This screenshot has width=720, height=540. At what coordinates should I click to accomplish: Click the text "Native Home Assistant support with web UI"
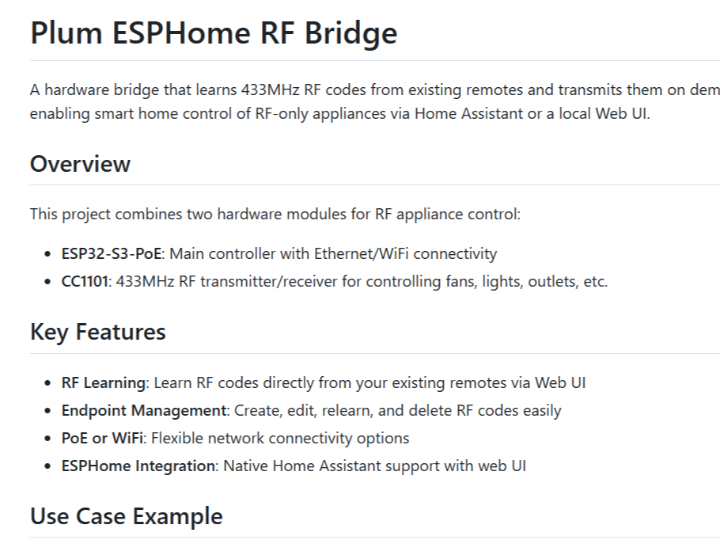(x=374, y=465)
